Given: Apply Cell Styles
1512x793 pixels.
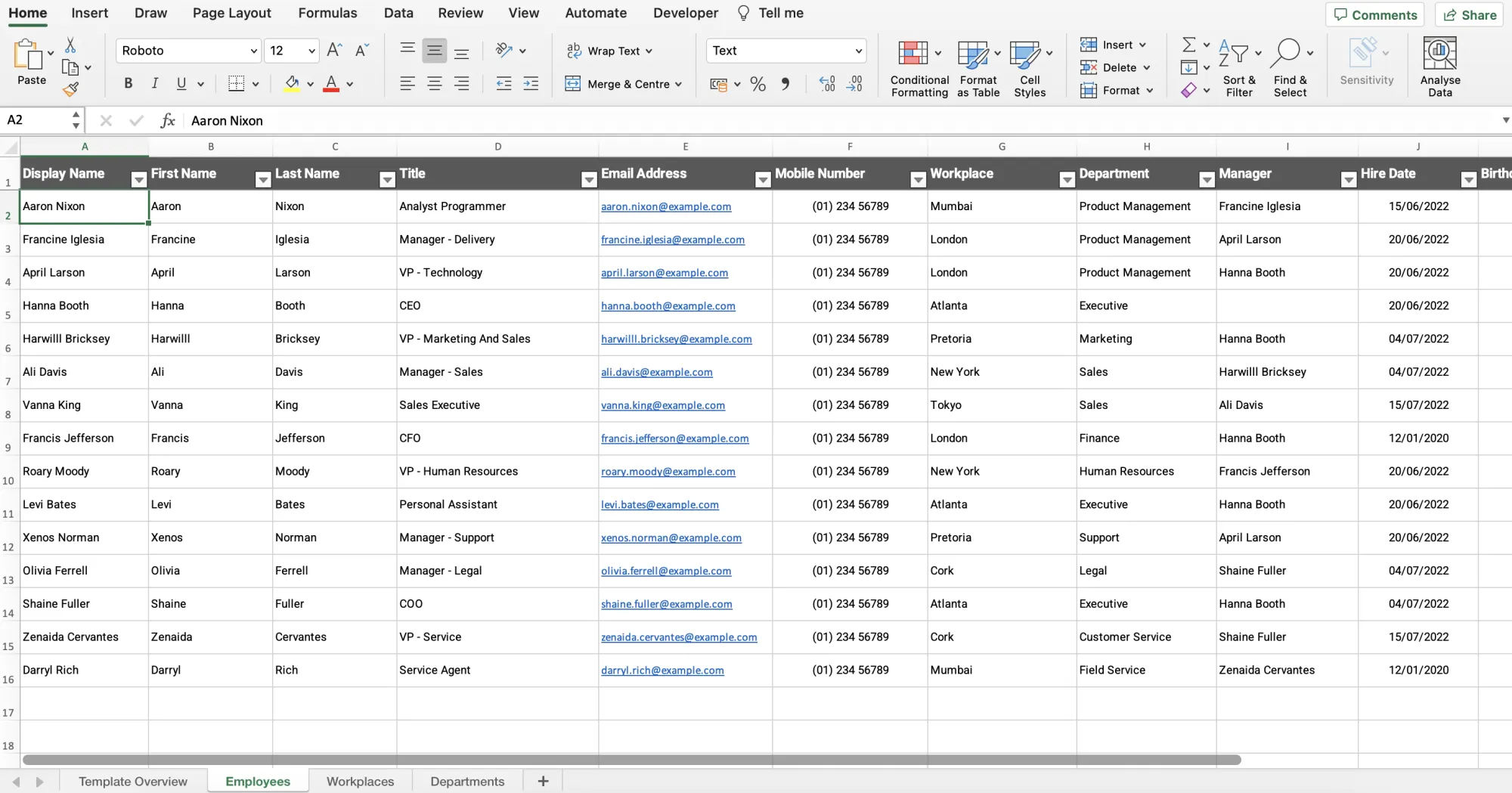Looking at the screenshot, I should coord(1030,68).
